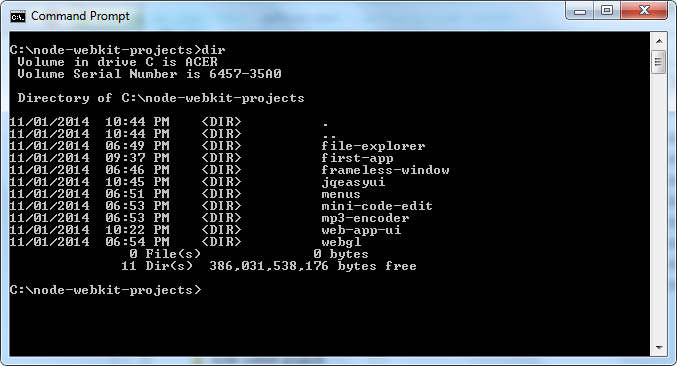The width and height of the screenshot is (677, 366).
Task: Click the typed dir command
Action: 214,50
